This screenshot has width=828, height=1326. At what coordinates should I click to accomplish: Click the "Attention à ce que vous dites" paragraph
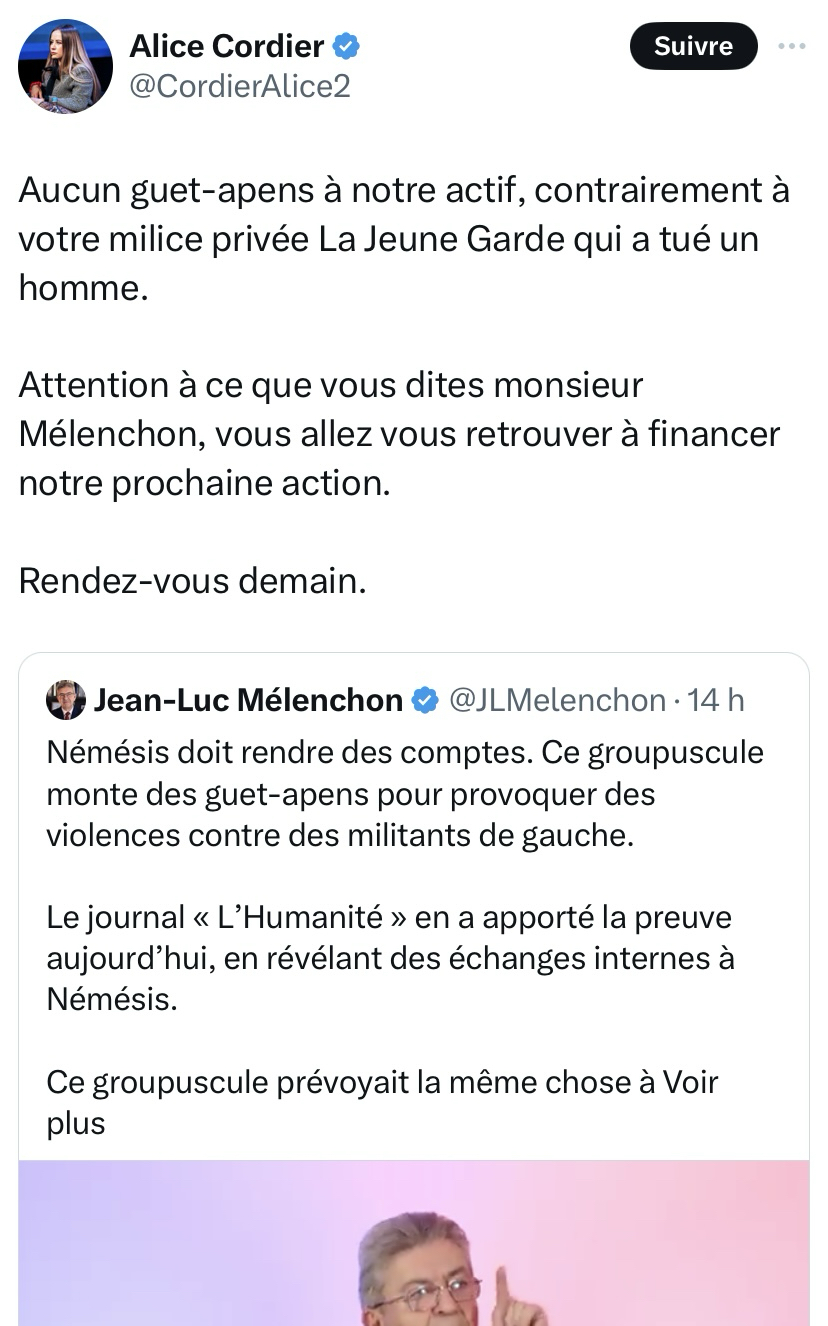(399, 434)
